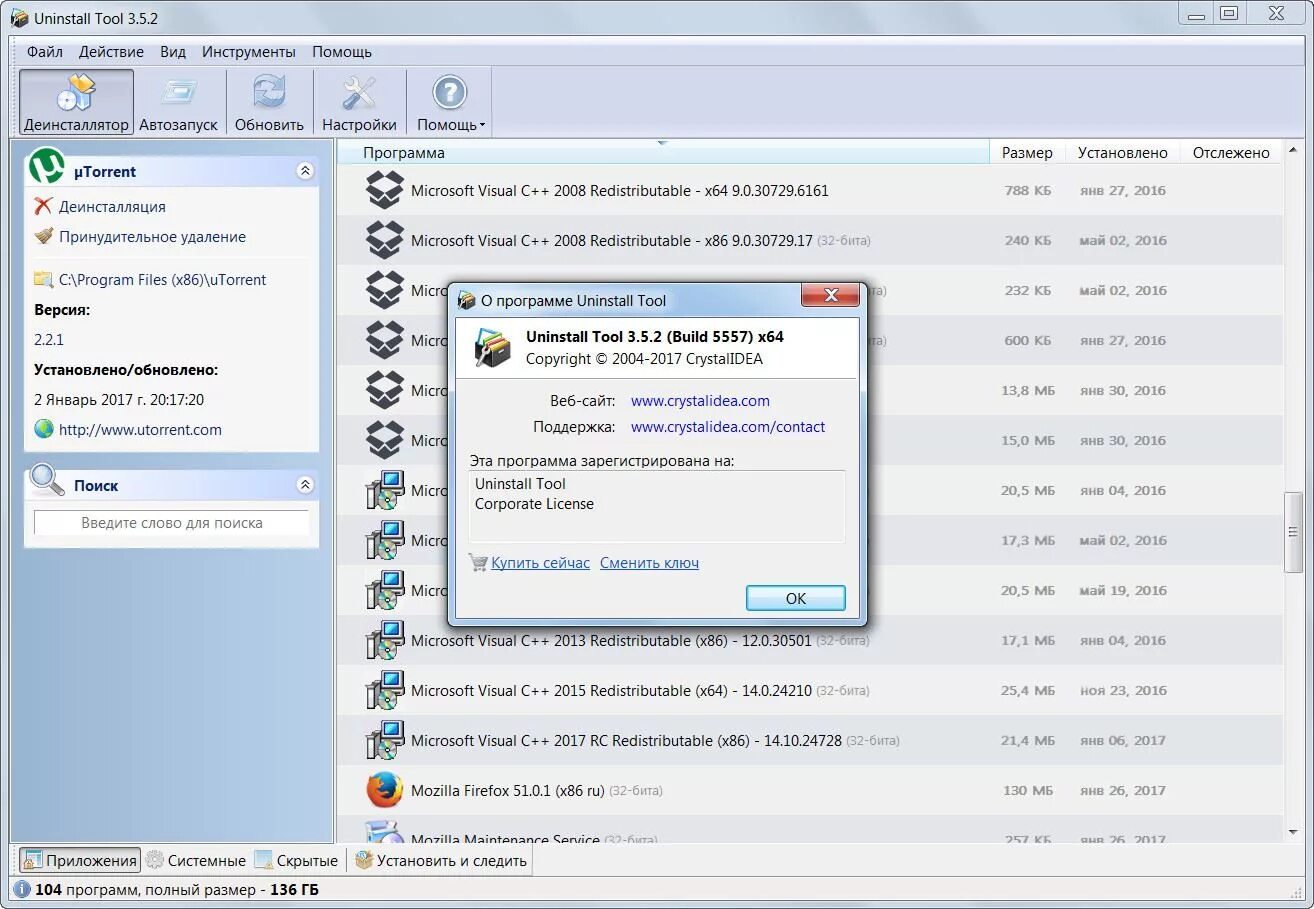Open the Действие menu
1314x909 pixels.
coord(111,51)
